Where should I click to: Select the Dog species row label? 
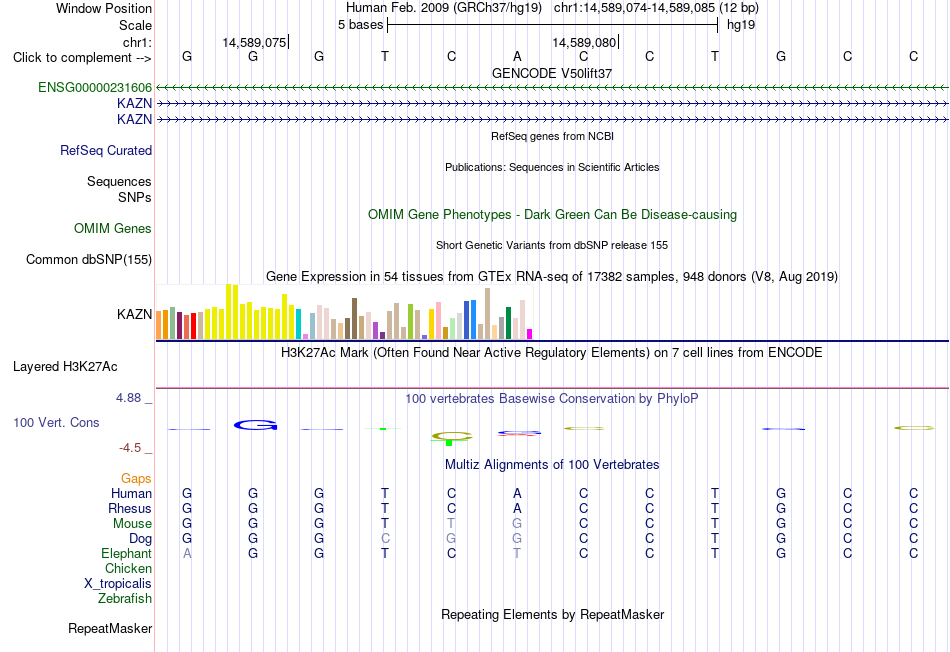point(141,539)
